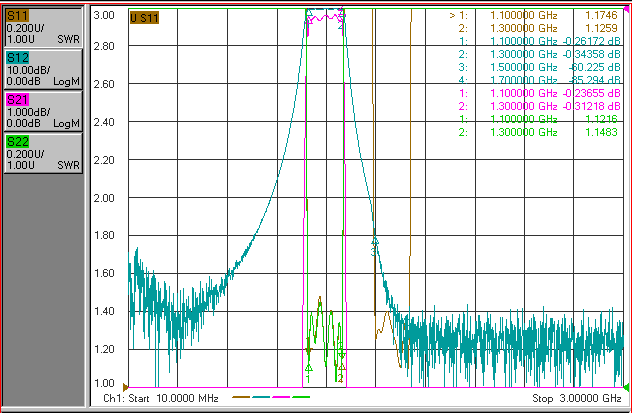Click S12 marker 3 triangle on the trace
The width and height of the screenshot is (632, 413).
click(375, 241)
